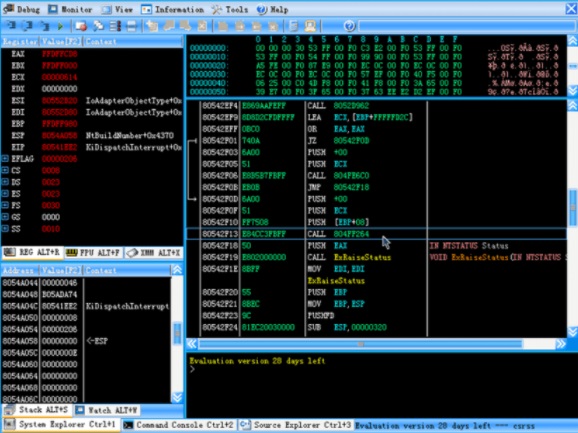This screenshot has width=578, height=433.
Task: Expand the DS segment register
Action: click(x=5, y=182)
